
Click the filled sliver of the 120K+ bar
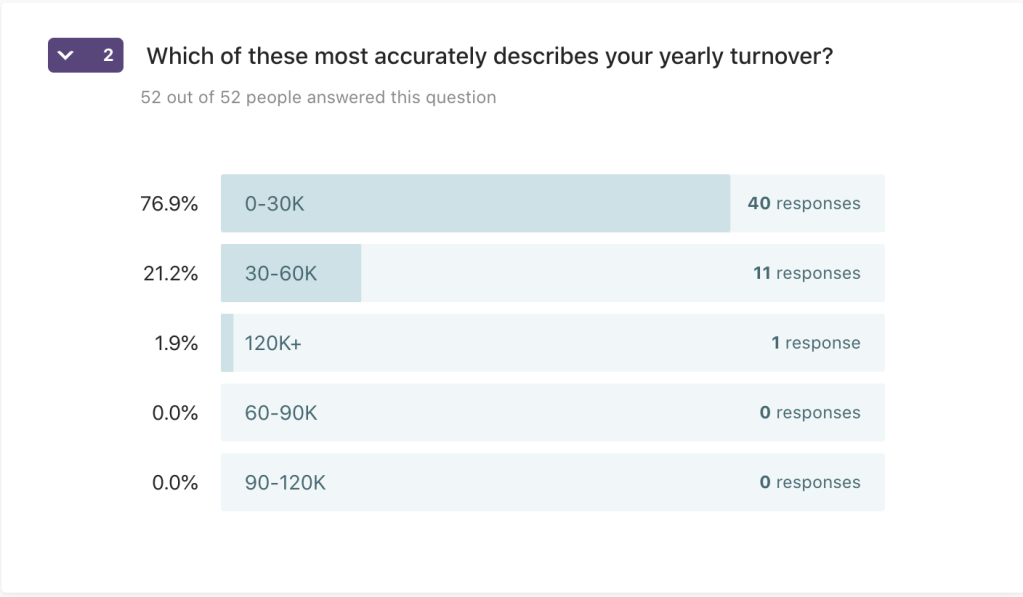(x=227, y=343)
